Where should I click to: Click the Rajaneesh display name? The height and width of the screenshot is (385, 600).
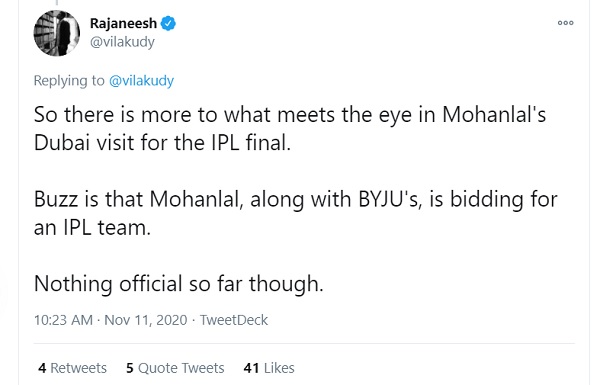point(123,23)
